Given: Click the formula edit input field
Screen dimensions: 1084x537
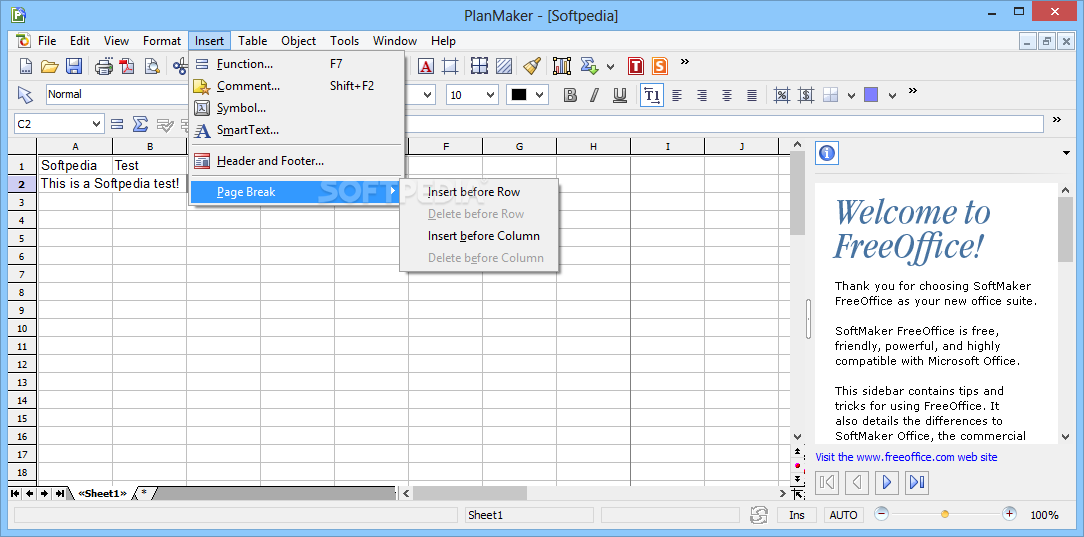Looking at the screenshot, I should pos(723,124).
